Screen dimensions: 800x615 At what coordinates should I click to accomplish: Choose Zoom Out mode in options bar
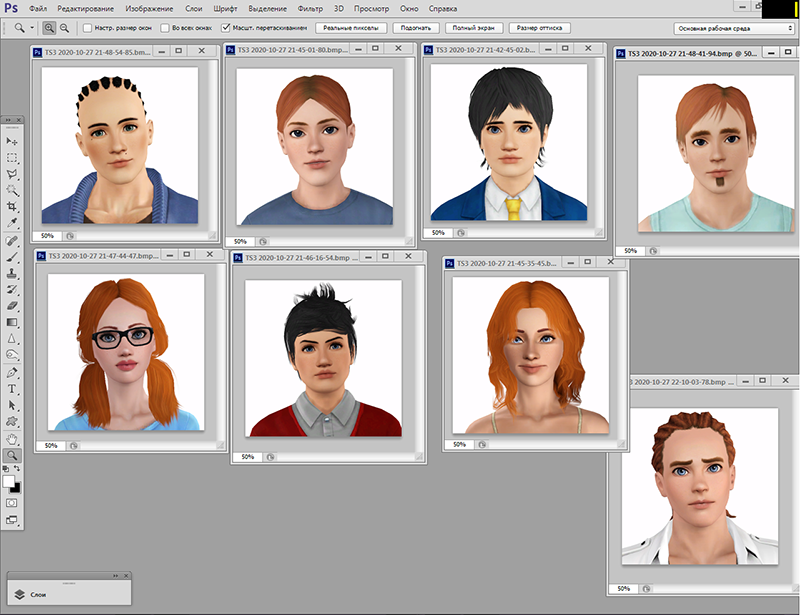pyautogui.click(x=64, y=28)
